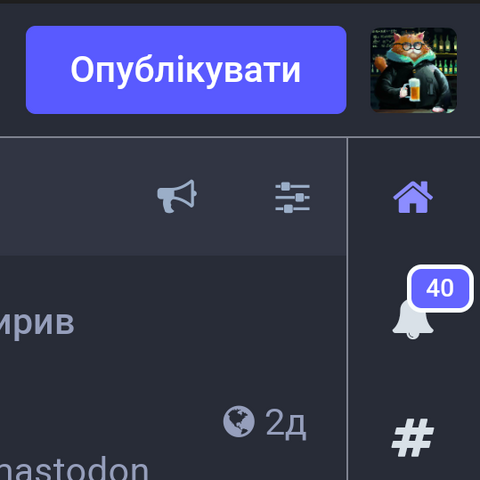480x480 pixels.
Task: Open Explore using the hashtag icon
Action: pos(413,437)
